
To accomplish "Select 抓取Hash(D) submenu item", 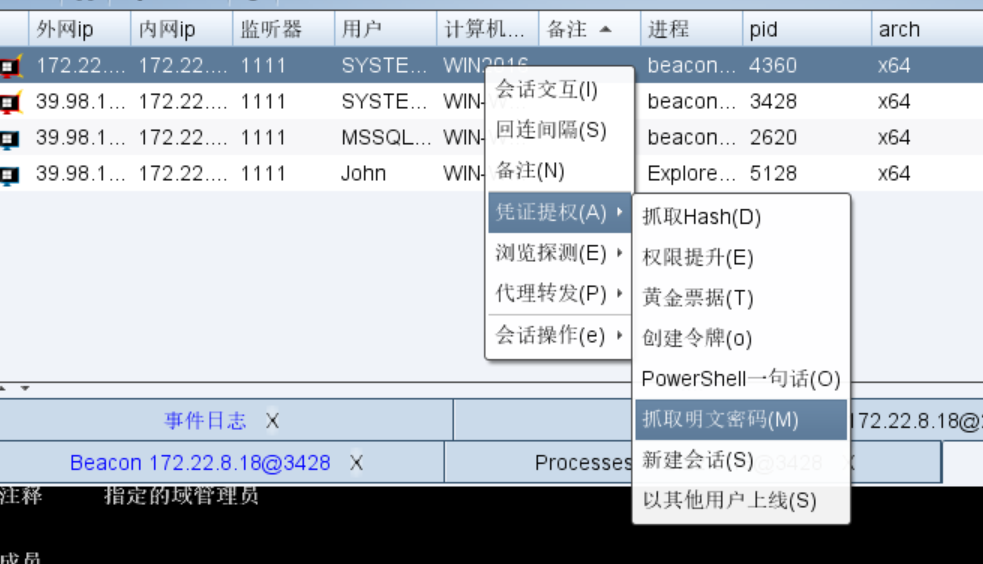I will 741,216.
